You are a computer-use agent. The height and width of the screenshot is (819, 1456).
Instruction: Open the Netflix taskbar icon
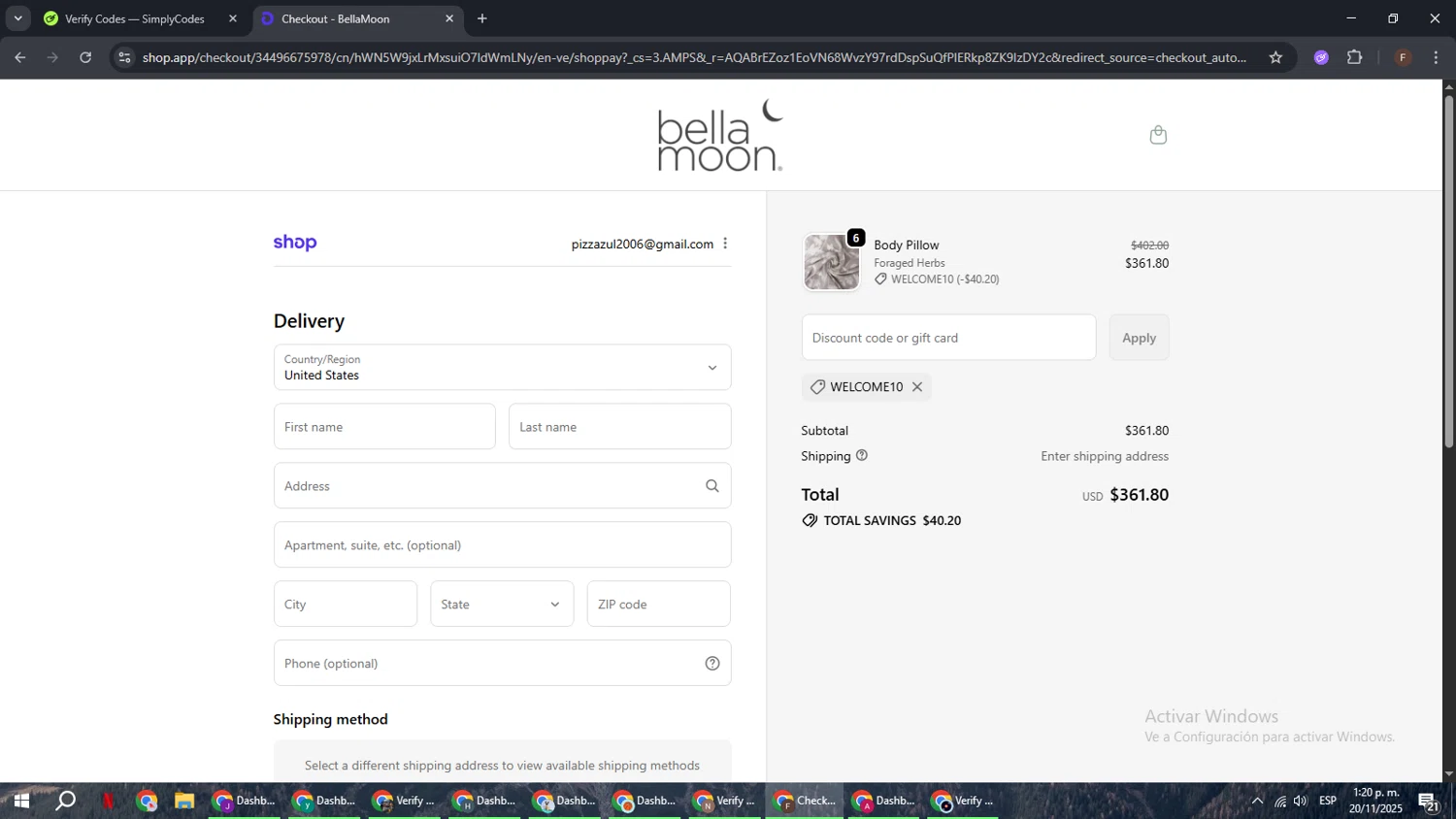108,801
